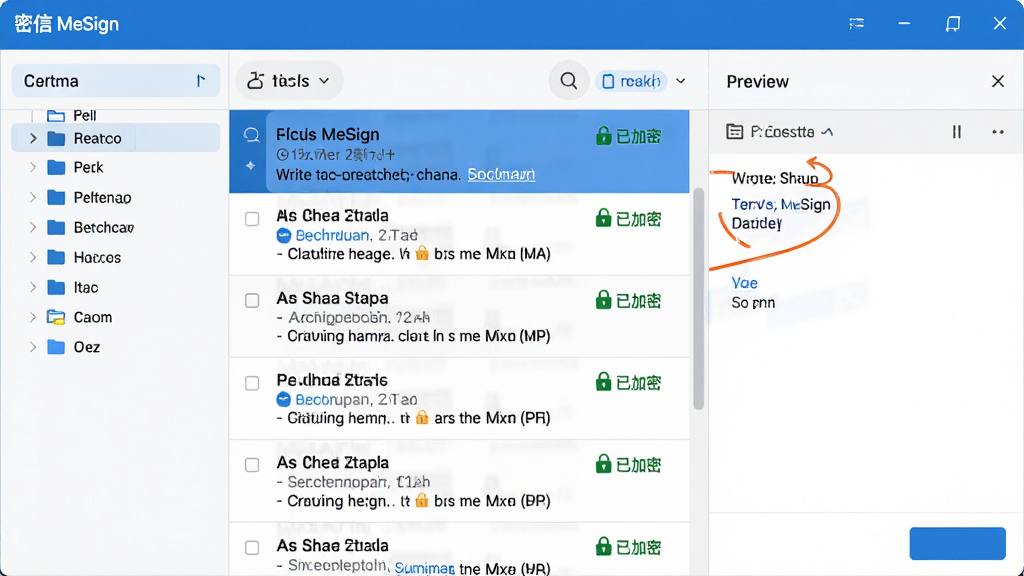1024x576 pixels.
Task: Click the pause icon in preview header
Action: [957, 132]
